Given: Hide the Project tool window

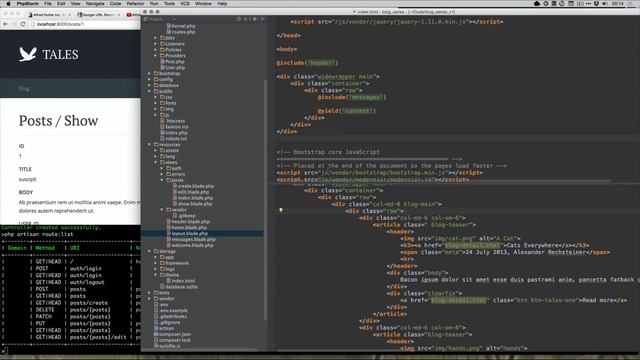Looking at the screenshot, I should pos(262,19).
